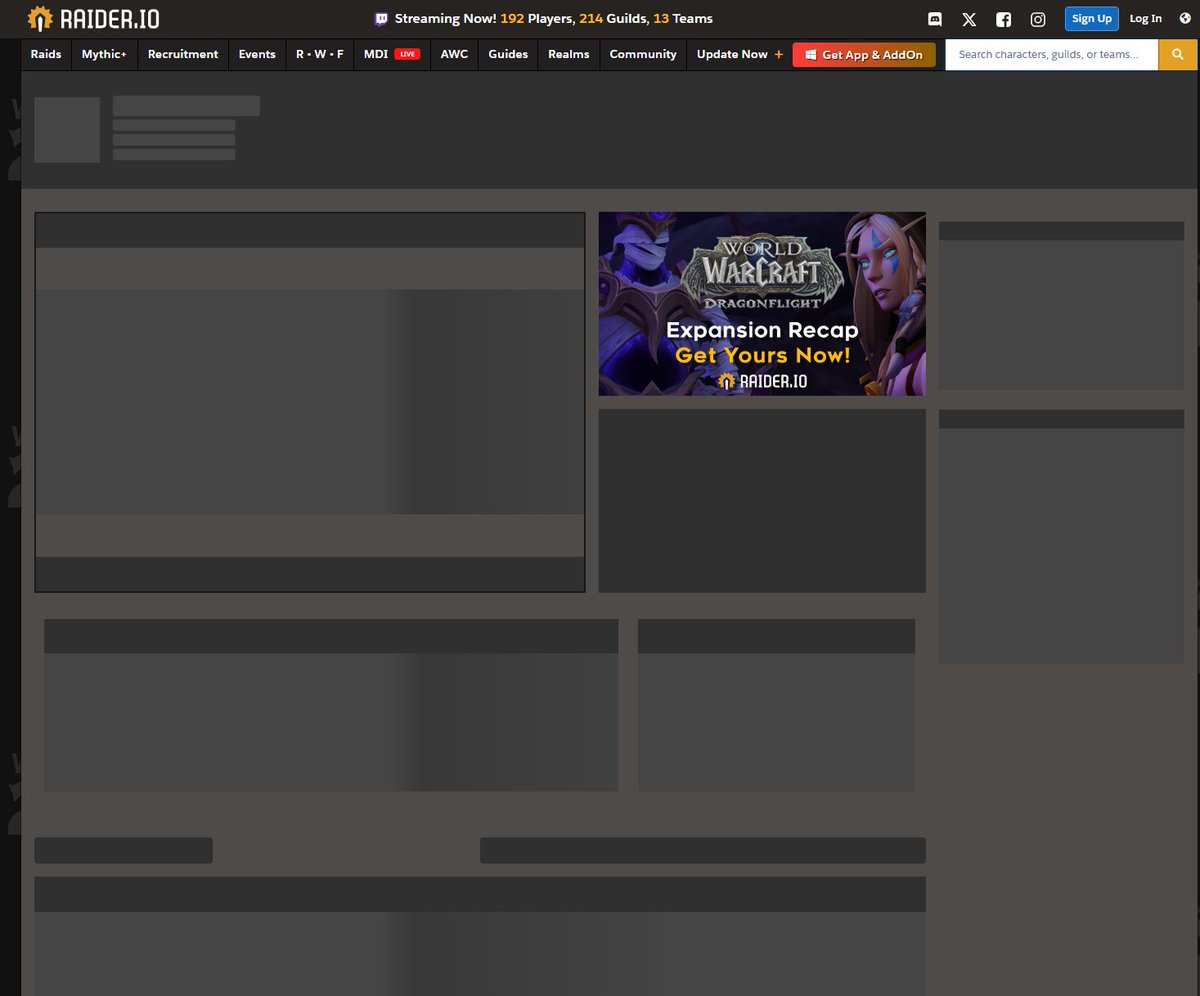
Task: Open the Recruitment menu
Action: click(x=183, y=54)
